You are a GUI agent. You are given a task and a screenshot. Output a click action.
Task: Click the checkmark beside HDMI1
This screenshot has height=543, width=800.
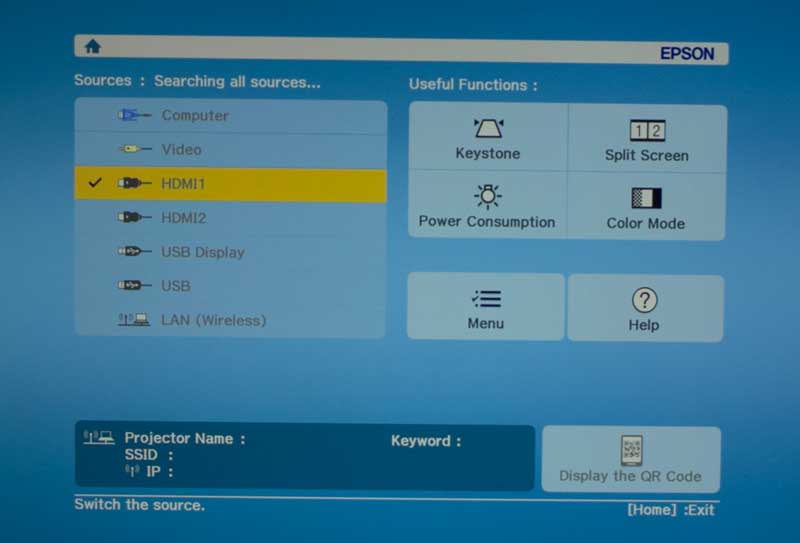pos(95,184)
